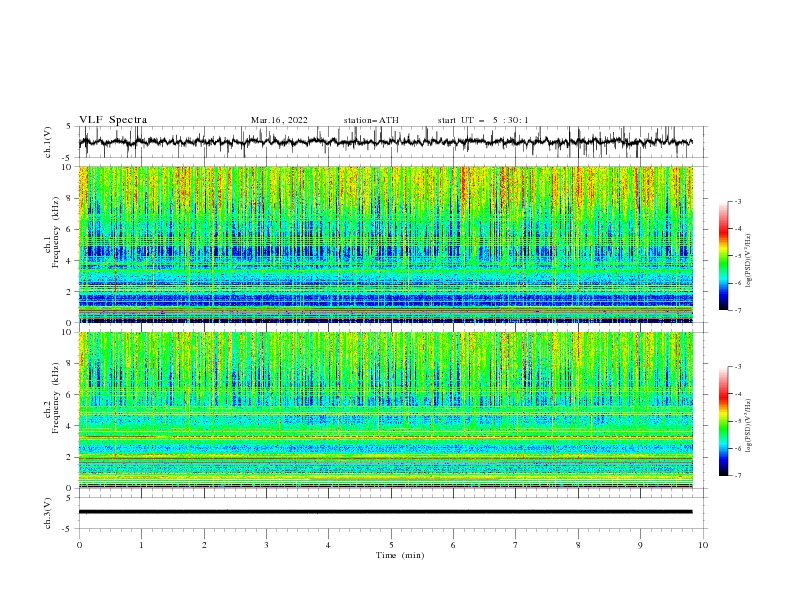
Task: Select the ch.3(V) axis label
Action: coord(48,513)
